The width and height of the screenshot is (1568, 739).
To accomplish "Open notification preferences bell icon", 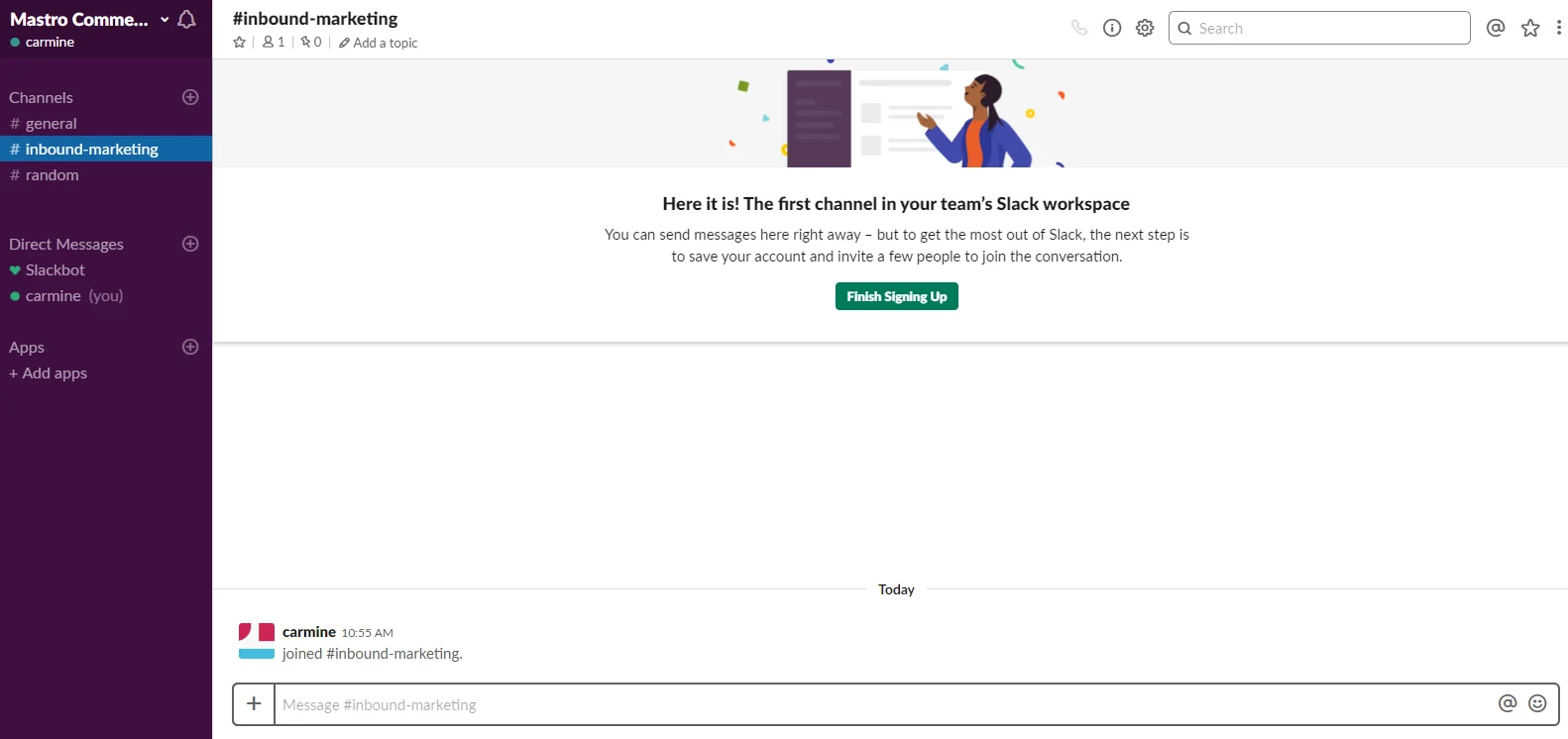I will [186, 19].
